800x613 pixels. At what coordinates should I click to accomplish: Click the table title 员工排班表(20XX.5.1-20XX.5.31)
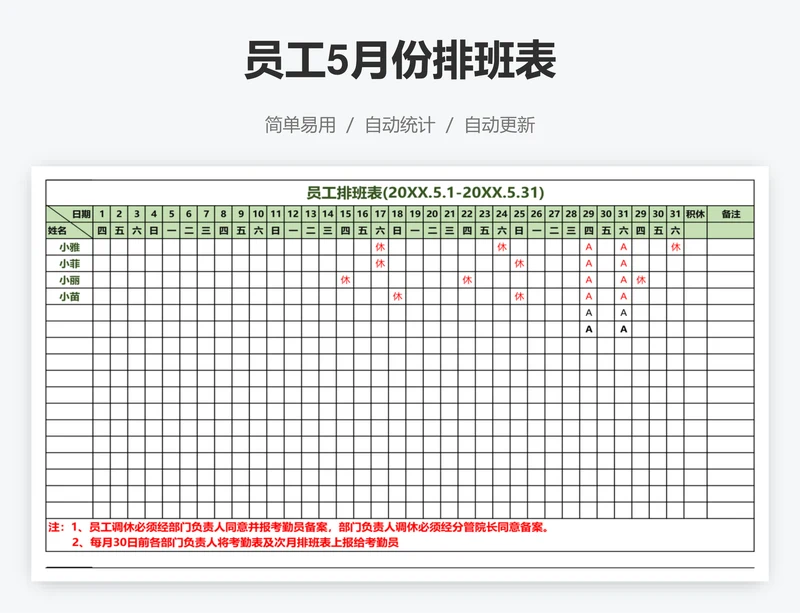[425, 192]
